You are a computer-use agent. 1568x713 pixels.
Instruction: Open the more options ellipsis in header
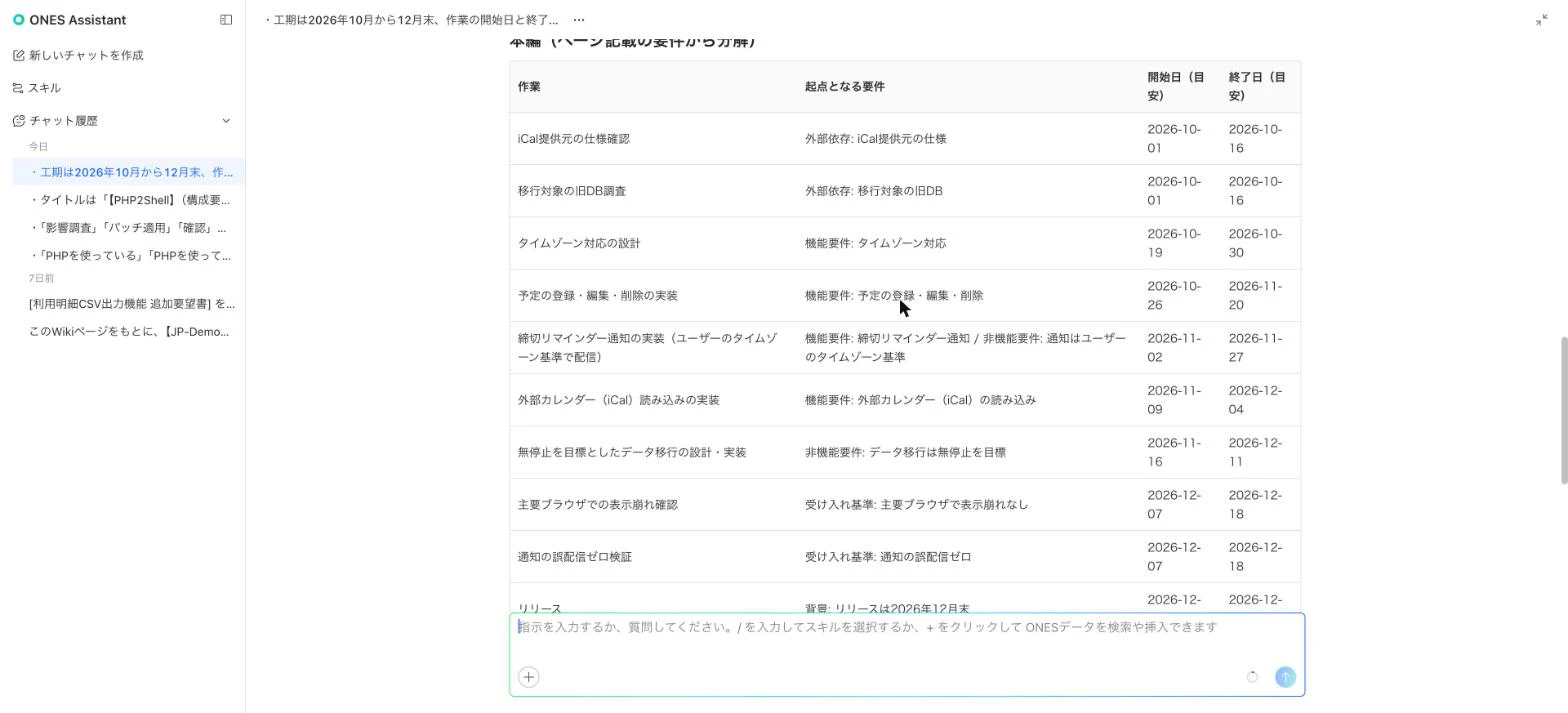579,19
